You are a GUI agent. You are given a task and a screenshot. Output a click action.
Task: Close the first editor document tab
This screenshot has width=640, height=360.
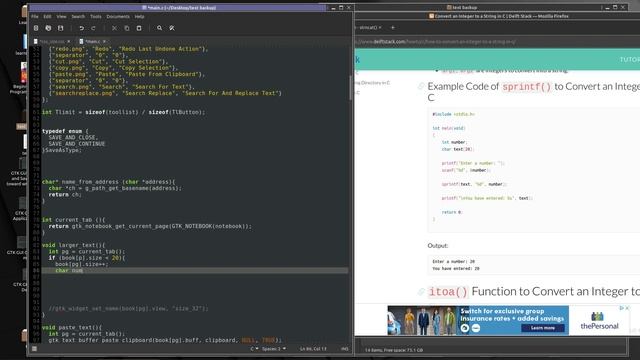pyautogui.click(x=69, y=42)
